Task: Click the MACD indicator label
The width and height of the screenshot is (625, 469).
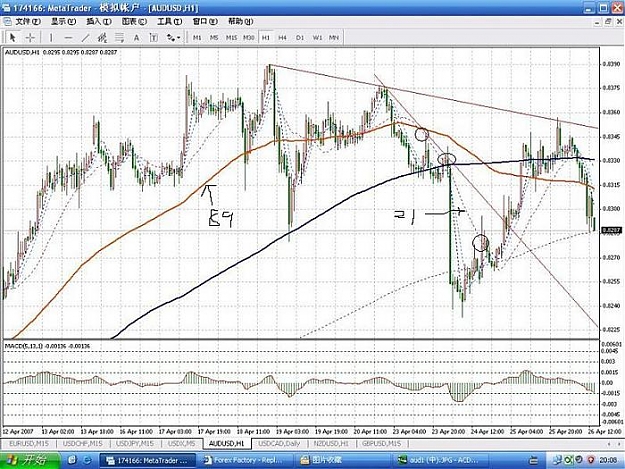Action: pos(47,346)
